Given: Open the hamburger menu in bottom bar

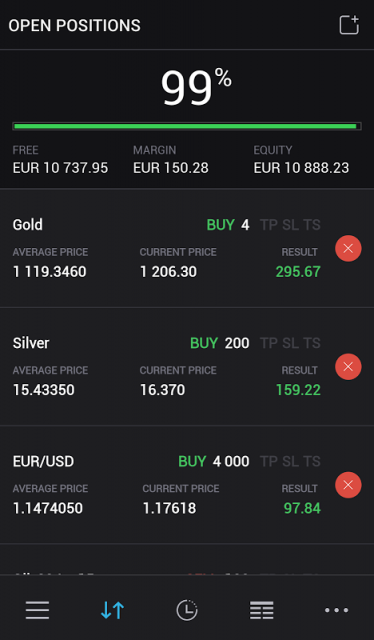Looking at the screenshot, I should click(x=37, y=610).
